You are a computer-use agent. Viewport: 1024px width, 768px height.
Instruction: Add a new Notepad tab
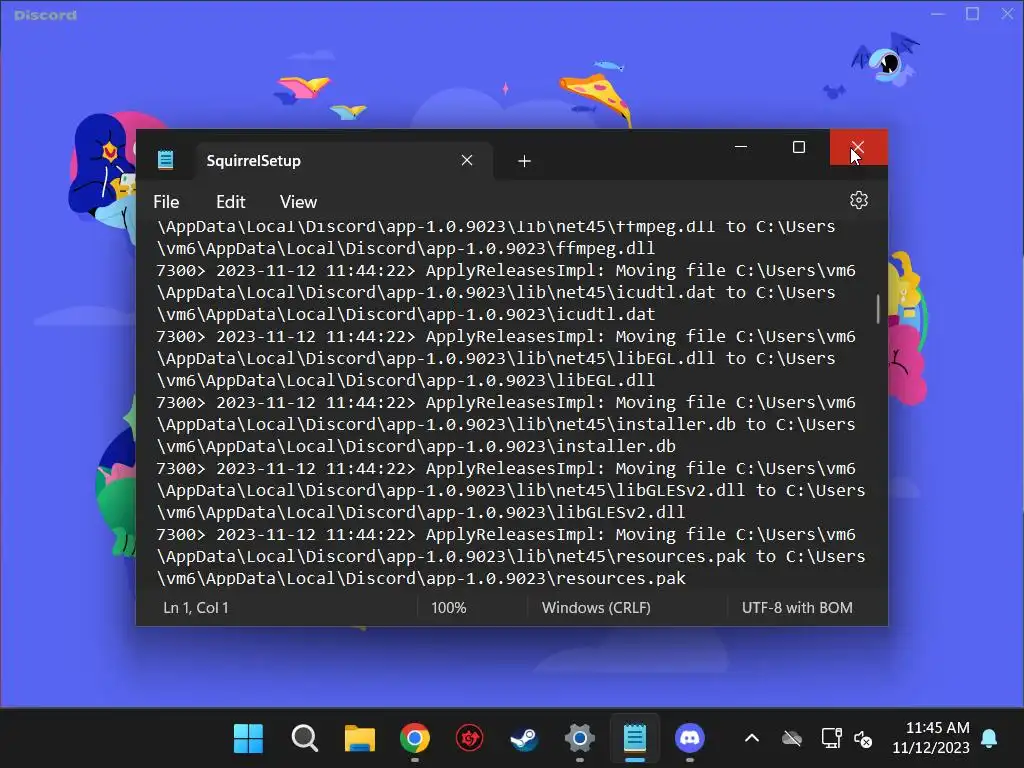[524, 161]
